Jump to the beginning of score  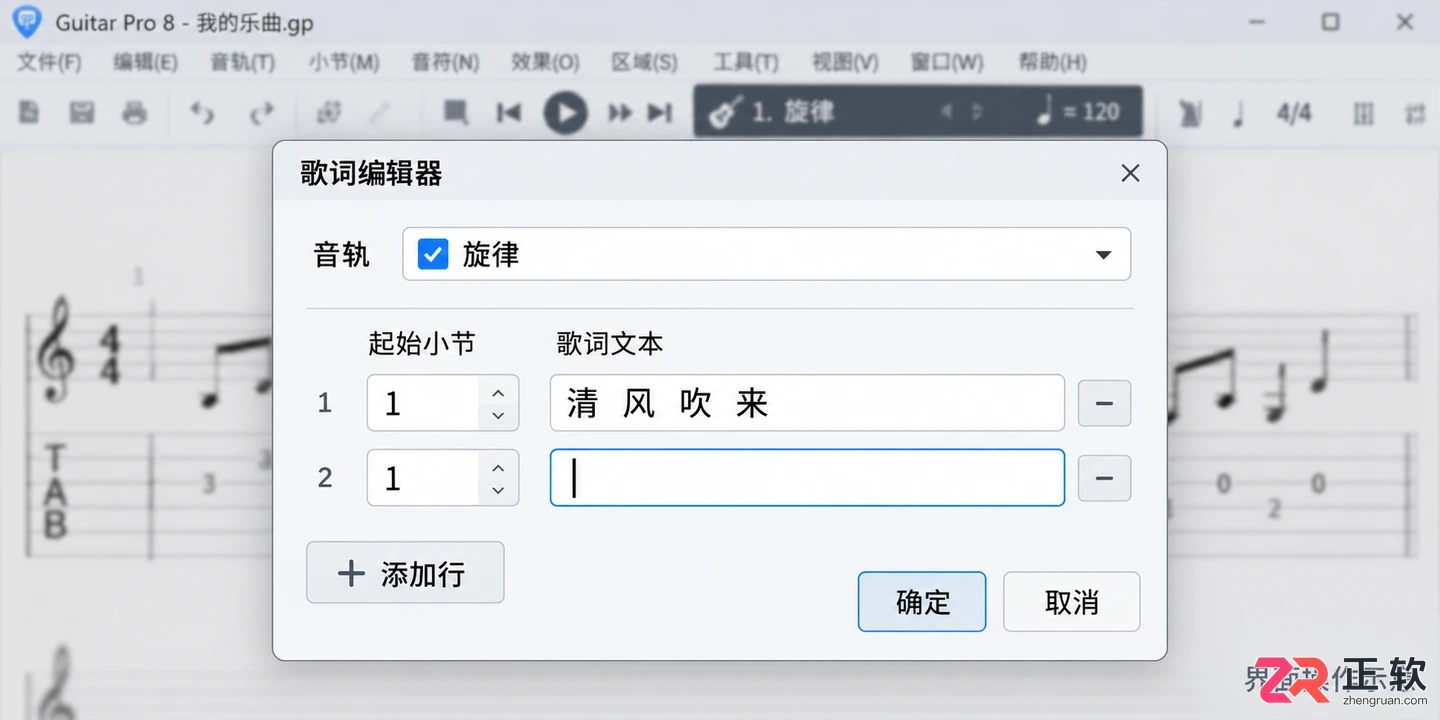509,112
